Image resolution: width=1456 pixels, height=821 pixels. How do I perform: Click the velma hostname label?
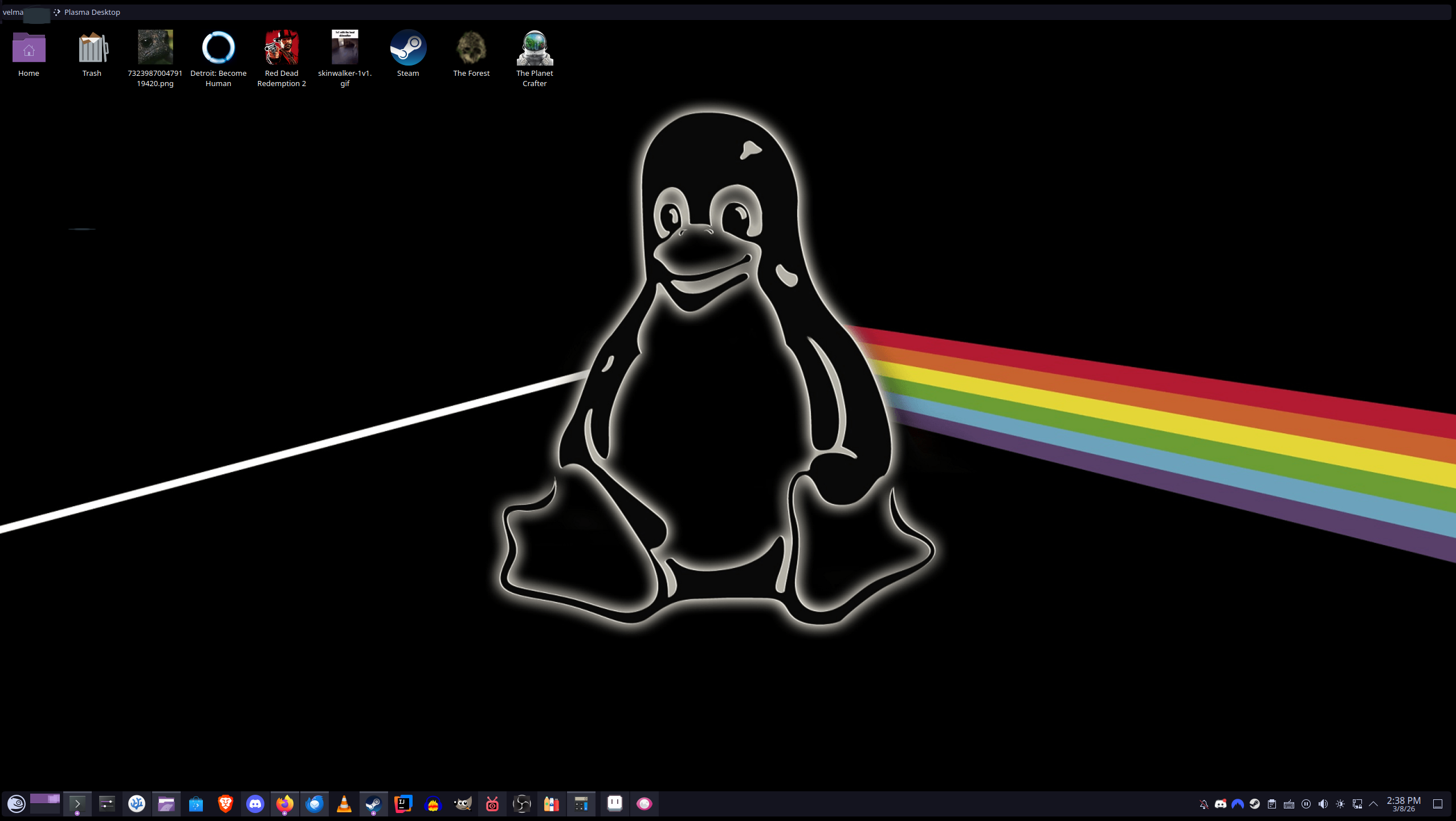tap(13, 12)
